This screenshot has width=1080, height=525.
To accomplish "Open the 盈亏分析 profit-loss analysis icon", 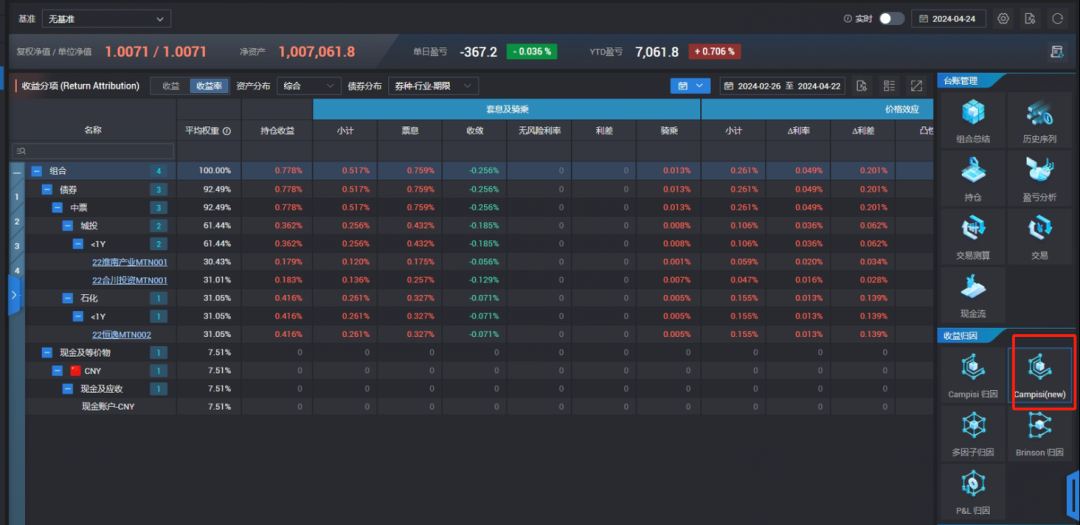I will coord(1039,178).
